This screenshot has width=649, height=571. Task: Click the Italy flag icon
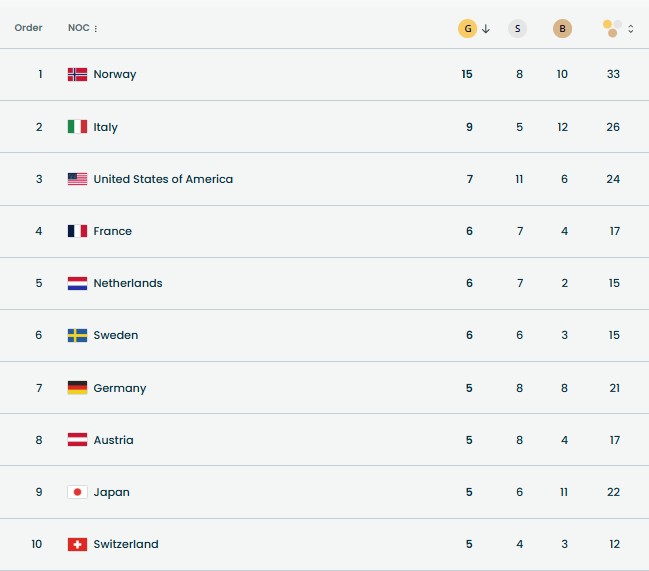click(77, 127)
